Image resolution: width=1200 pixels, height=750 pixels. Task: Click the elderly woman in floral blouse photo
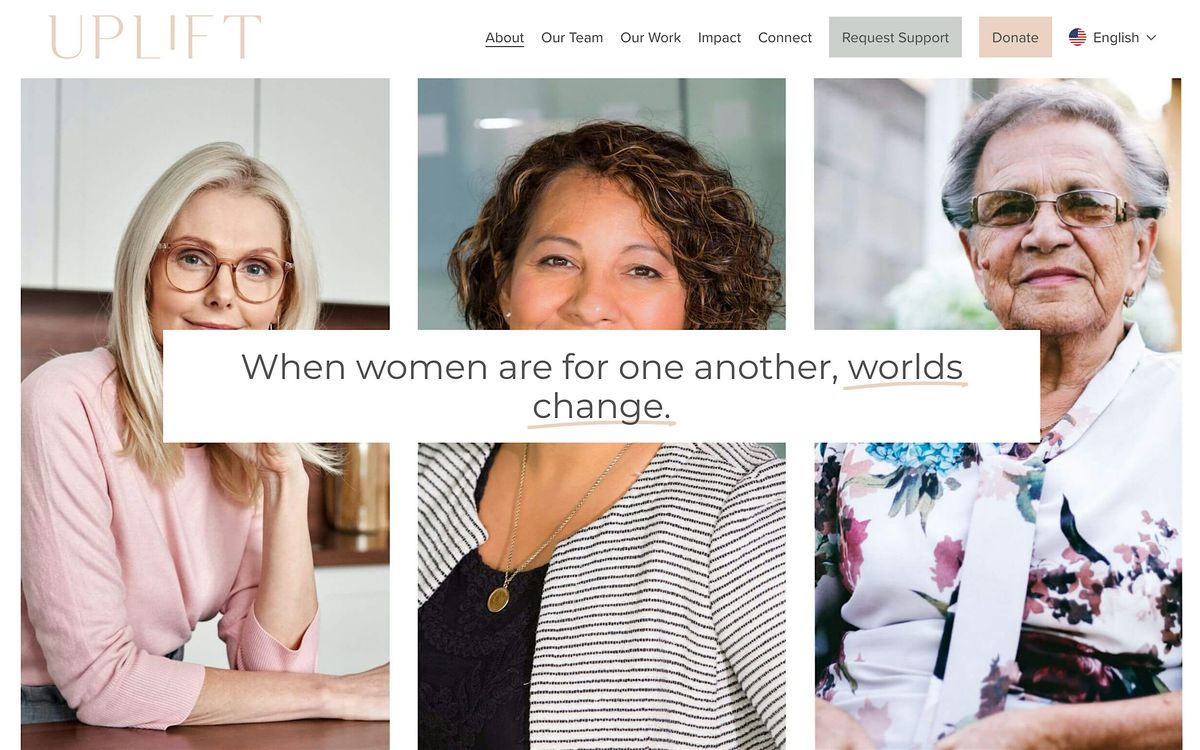(x=998, y=560)
